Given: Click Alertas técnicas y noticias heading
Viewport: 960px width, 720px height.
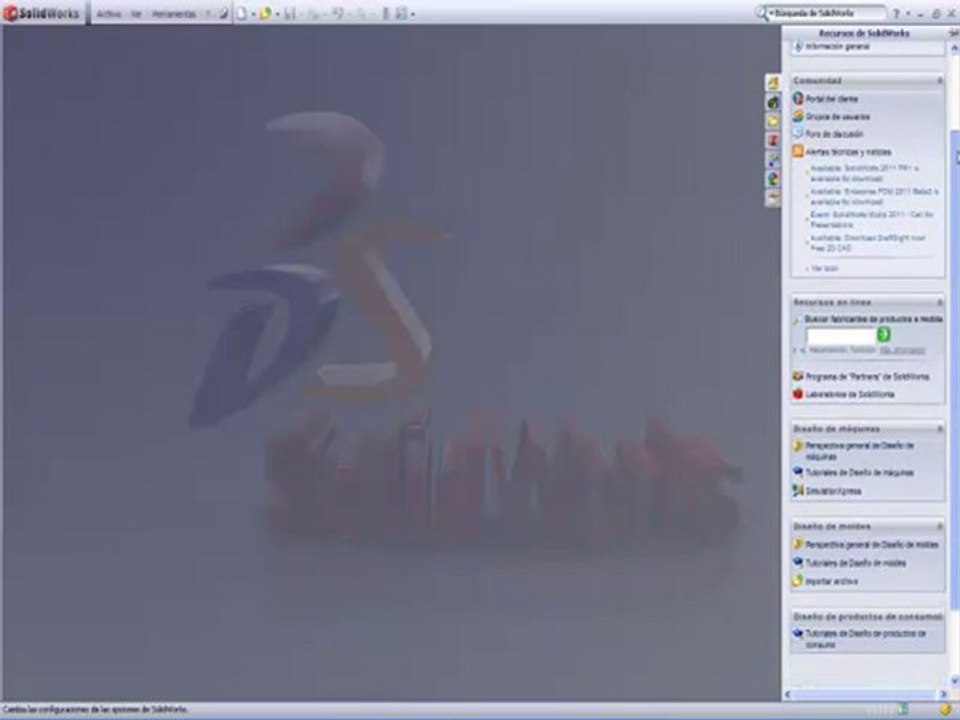Looking at the screenshot, I should [x=848, y=152].
